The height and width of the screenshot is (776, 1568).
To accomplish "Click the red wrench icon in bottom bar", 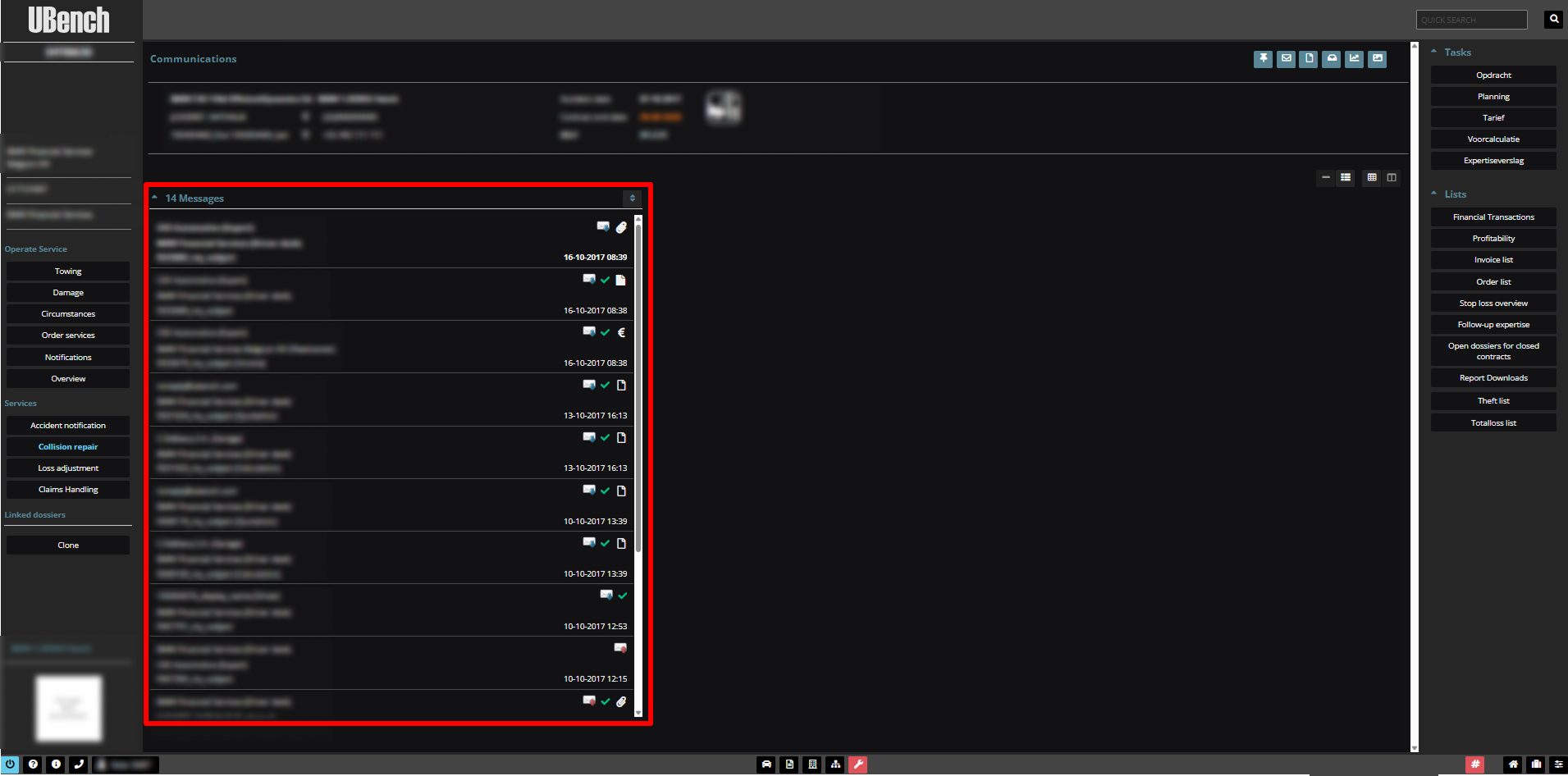I will (857, 765).
